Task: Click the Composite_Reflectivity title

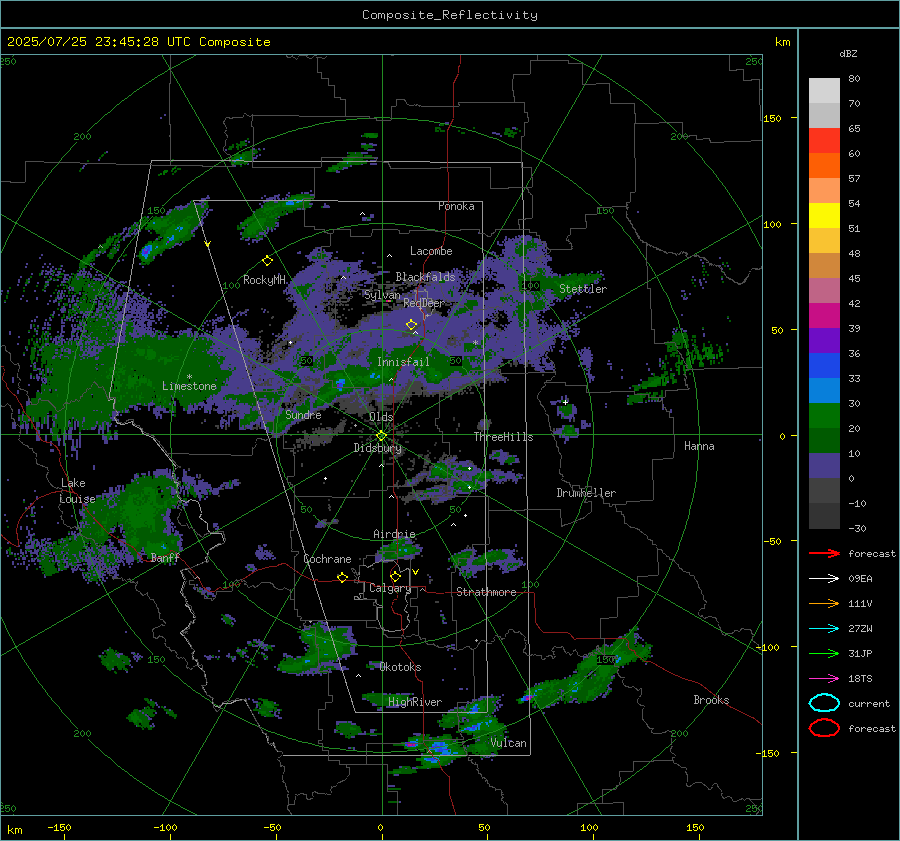Action: (x=449, y=15)
